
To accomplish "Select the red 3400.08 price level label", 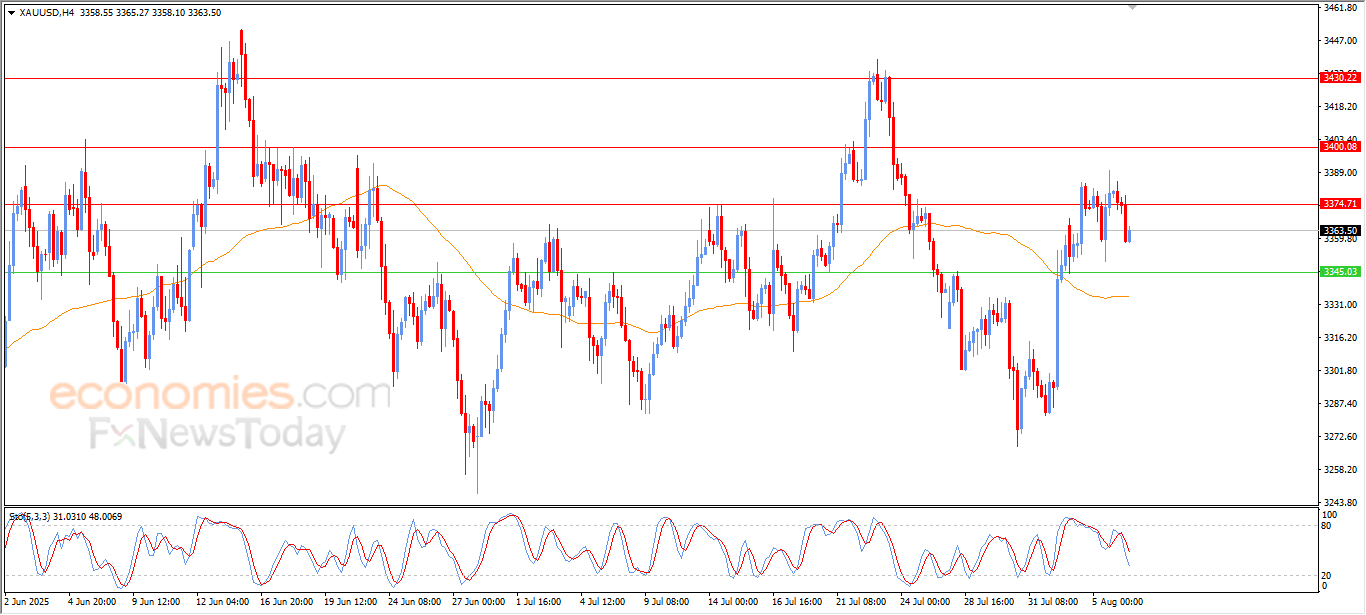I will [x=1340, y=147].
